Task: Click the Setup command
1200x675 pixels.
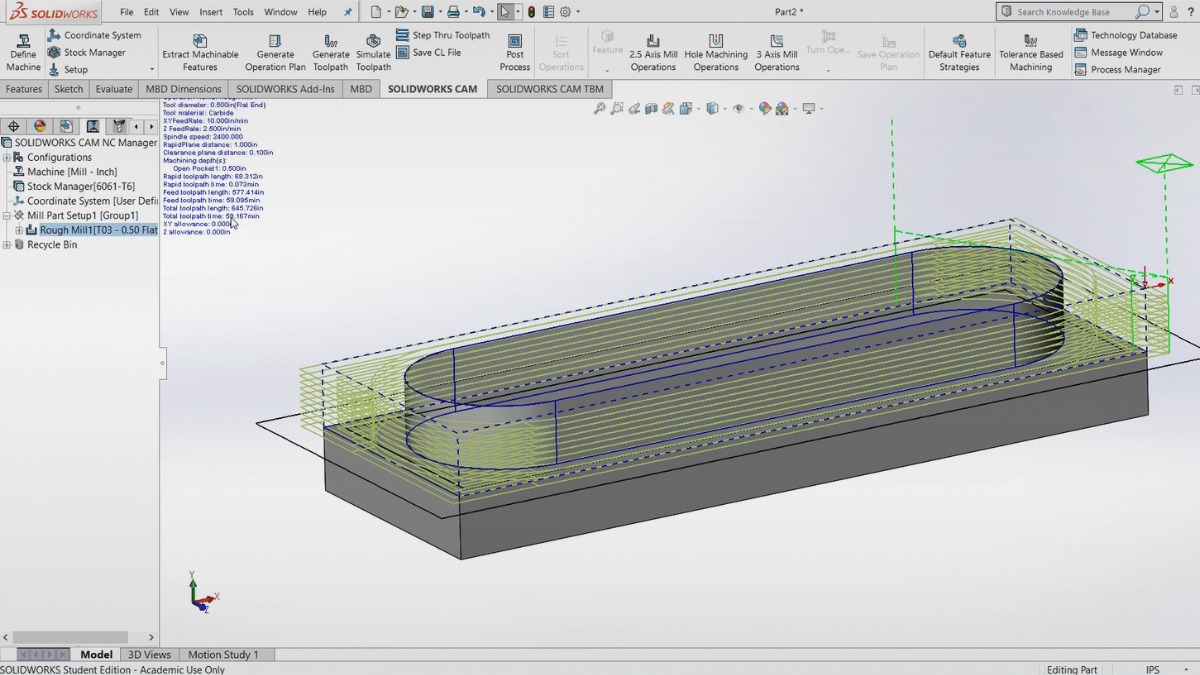Action: tap(68, 69)
